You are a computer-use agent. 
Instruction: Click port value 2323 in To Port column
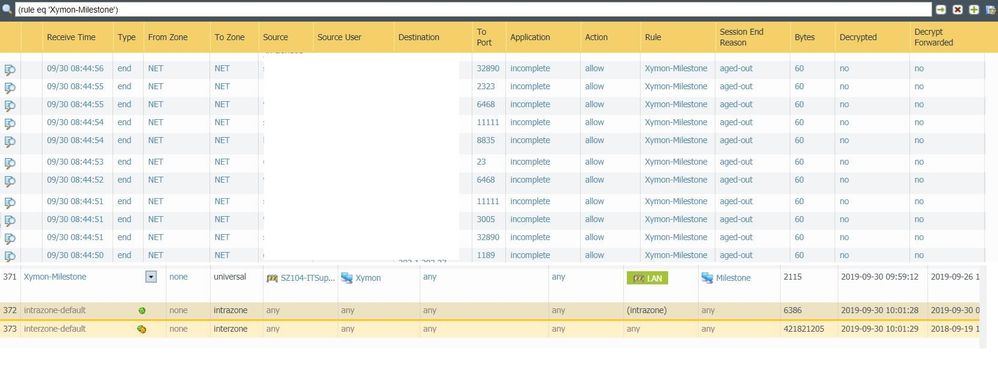[485, 87]
